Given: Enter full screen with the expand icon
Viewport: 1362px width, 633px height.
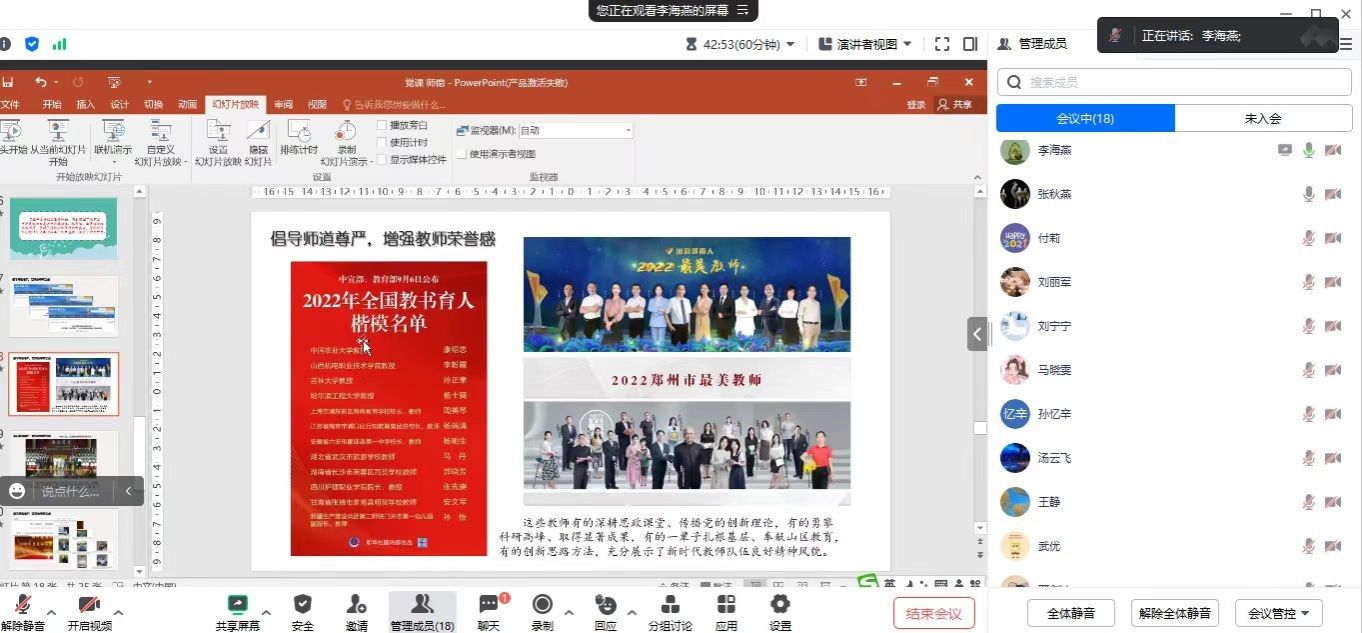Looking at the screenshot, I should point(942,44).
